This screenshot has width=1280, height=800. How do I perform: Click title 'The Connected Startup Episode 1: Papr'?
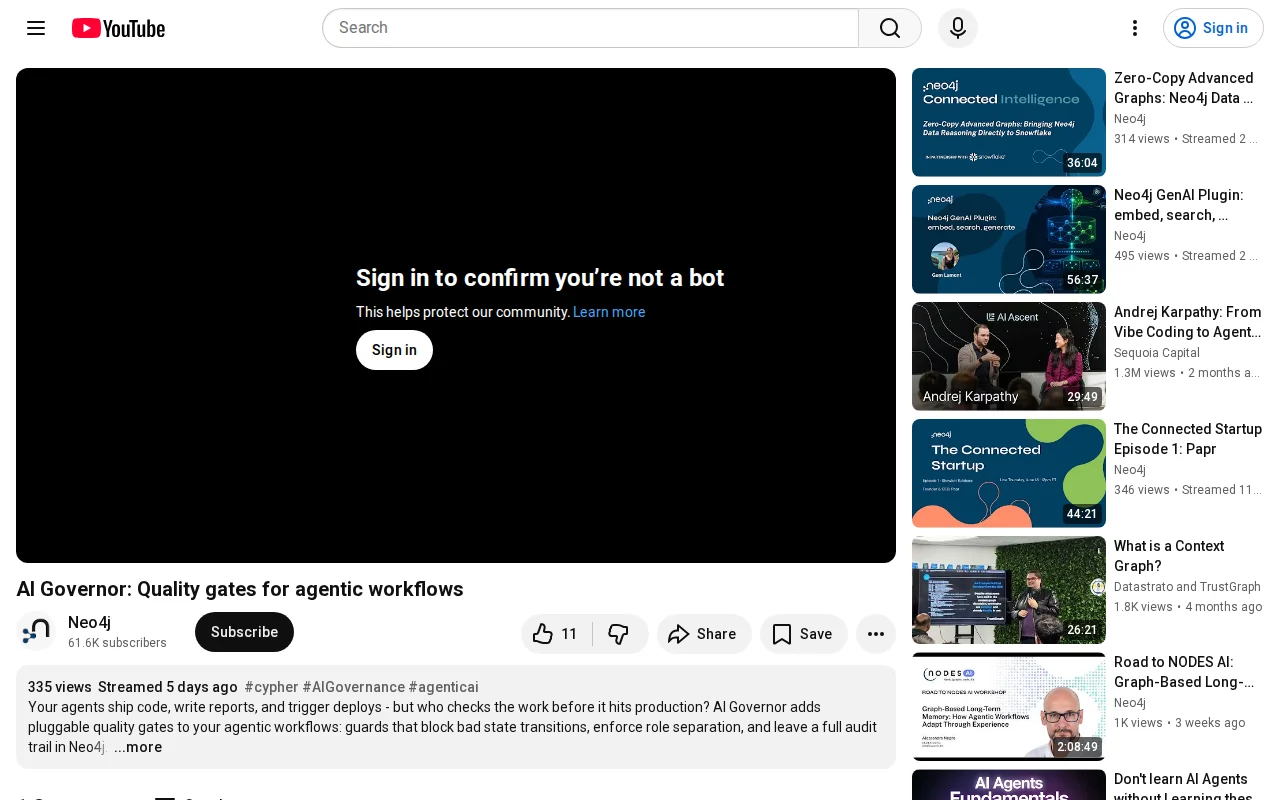pyautogui.click(x=1188, y=439)
